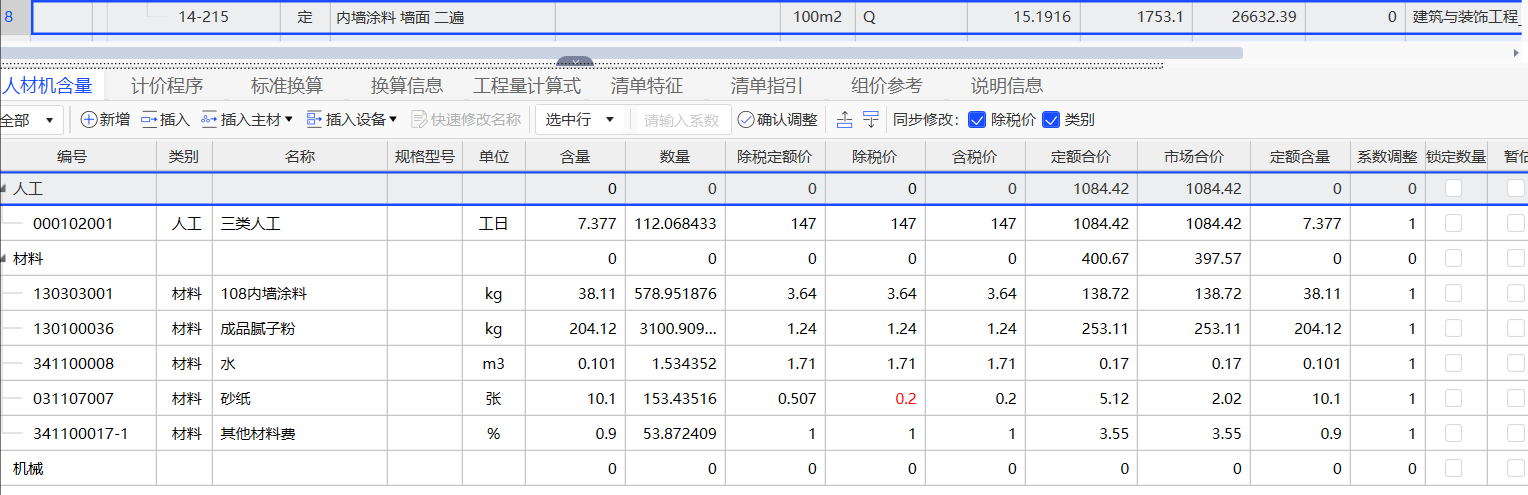The height and width of the screenshot is (495, 1528).
Task: Open the 选中行 dropdown
Action: click(x=581, y=120)
